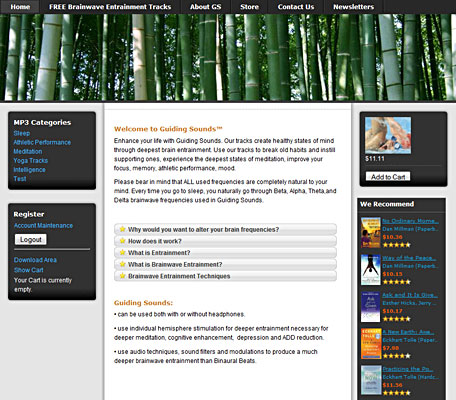
Task: Click the $7.08 book price
Action: click(x=391, y=348)
